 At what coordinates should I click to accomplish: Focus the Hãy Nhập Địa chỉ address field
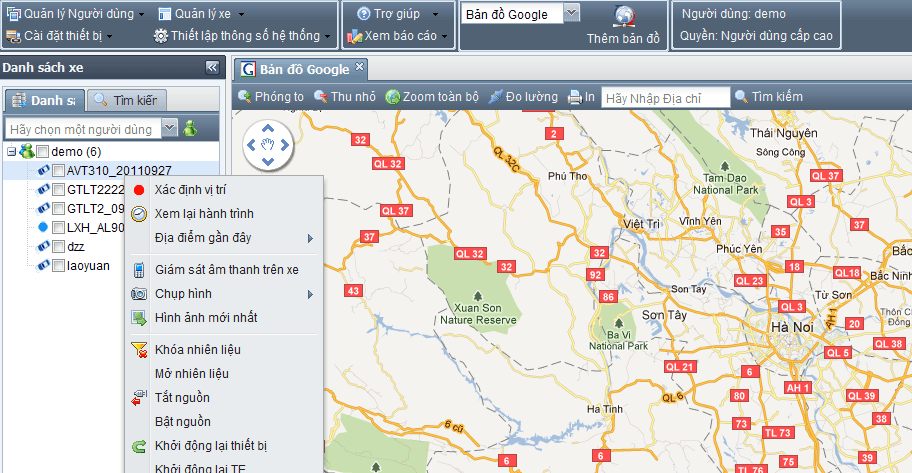coord(665,98)
